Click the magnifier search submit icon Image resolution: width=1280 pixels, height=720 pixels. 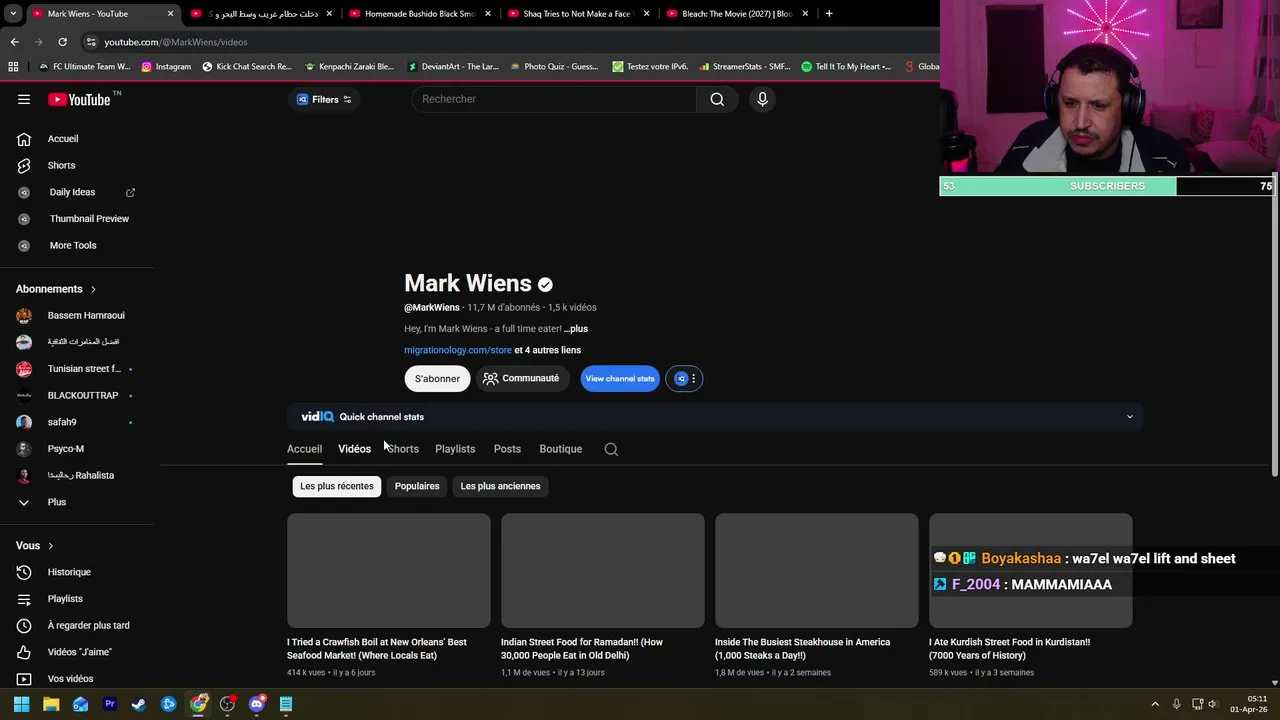click(717, 99)
